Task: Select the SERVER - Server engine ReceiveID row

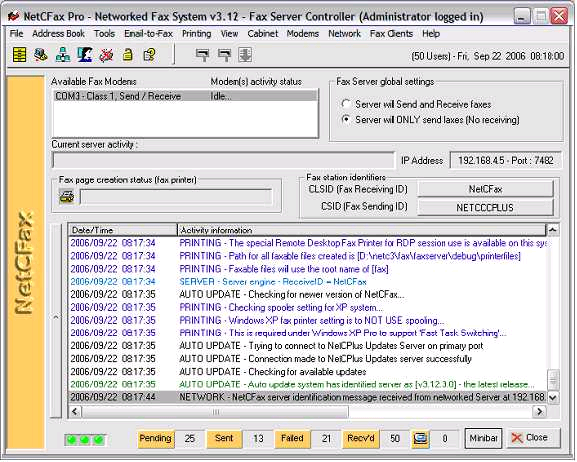Action: pos(308,282)
